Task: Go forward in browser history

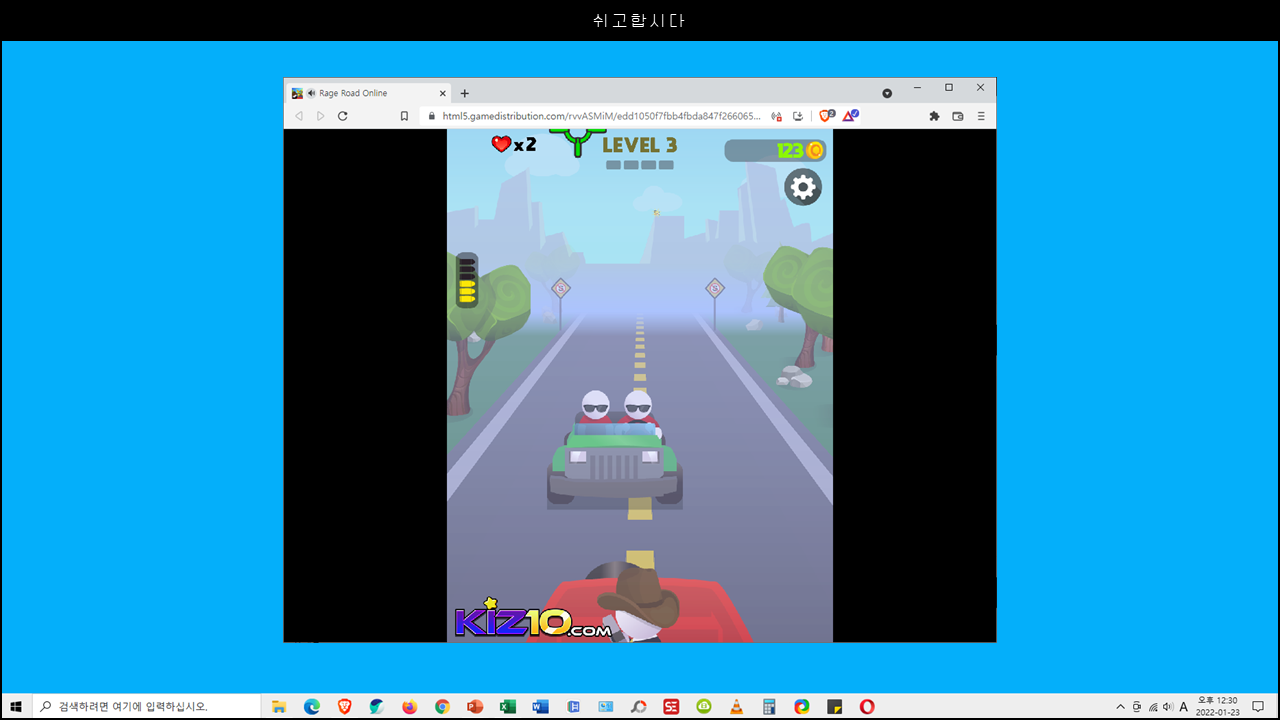Action: (320, 116)
